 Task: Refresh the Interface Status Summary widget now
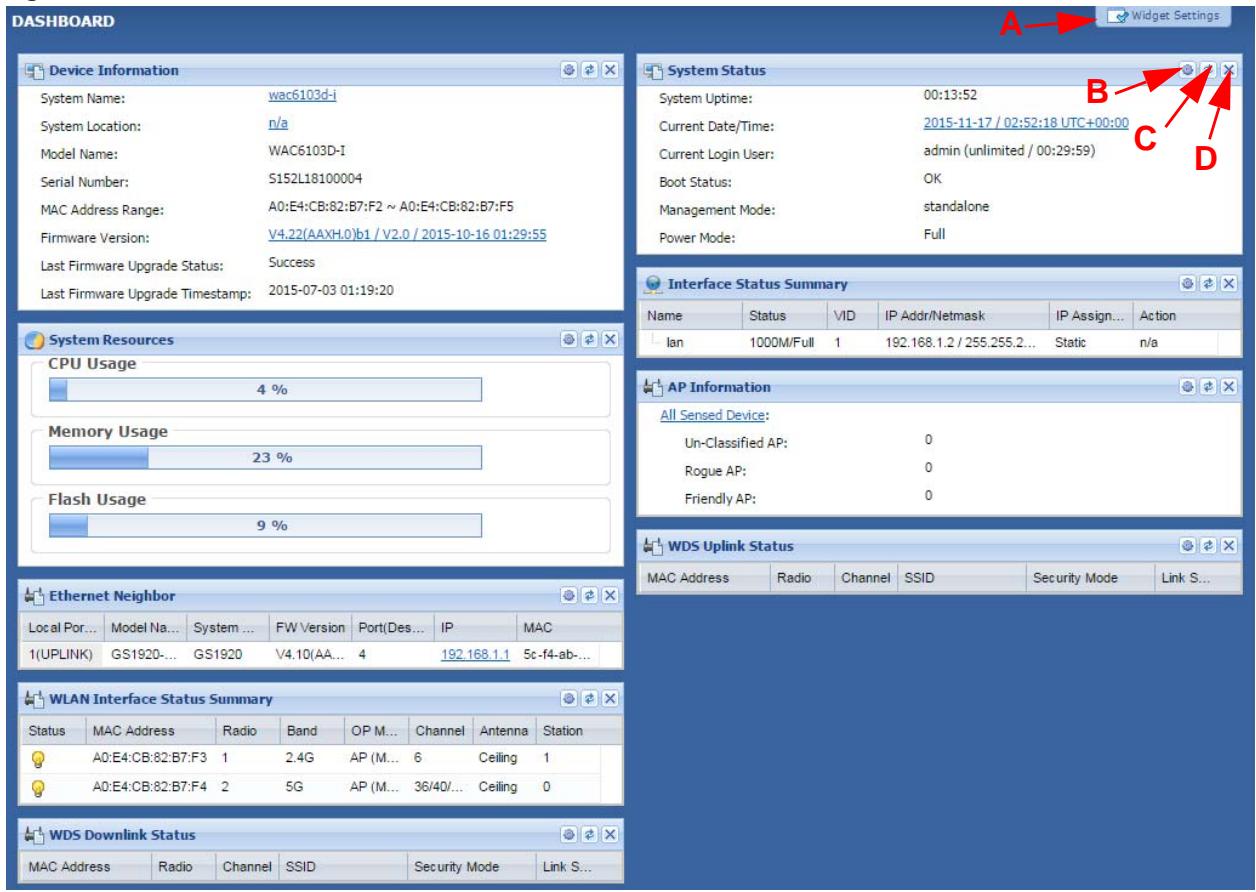(x=1208, y=285)
